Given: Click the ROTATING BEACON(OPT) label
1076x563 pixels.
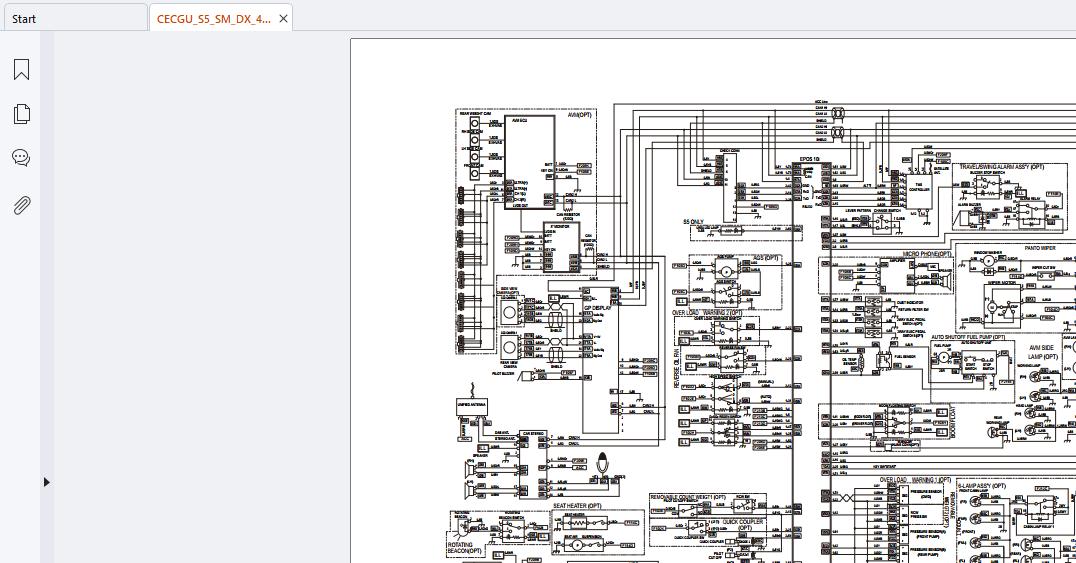Looking at the screenshot, I should [465, 548].
